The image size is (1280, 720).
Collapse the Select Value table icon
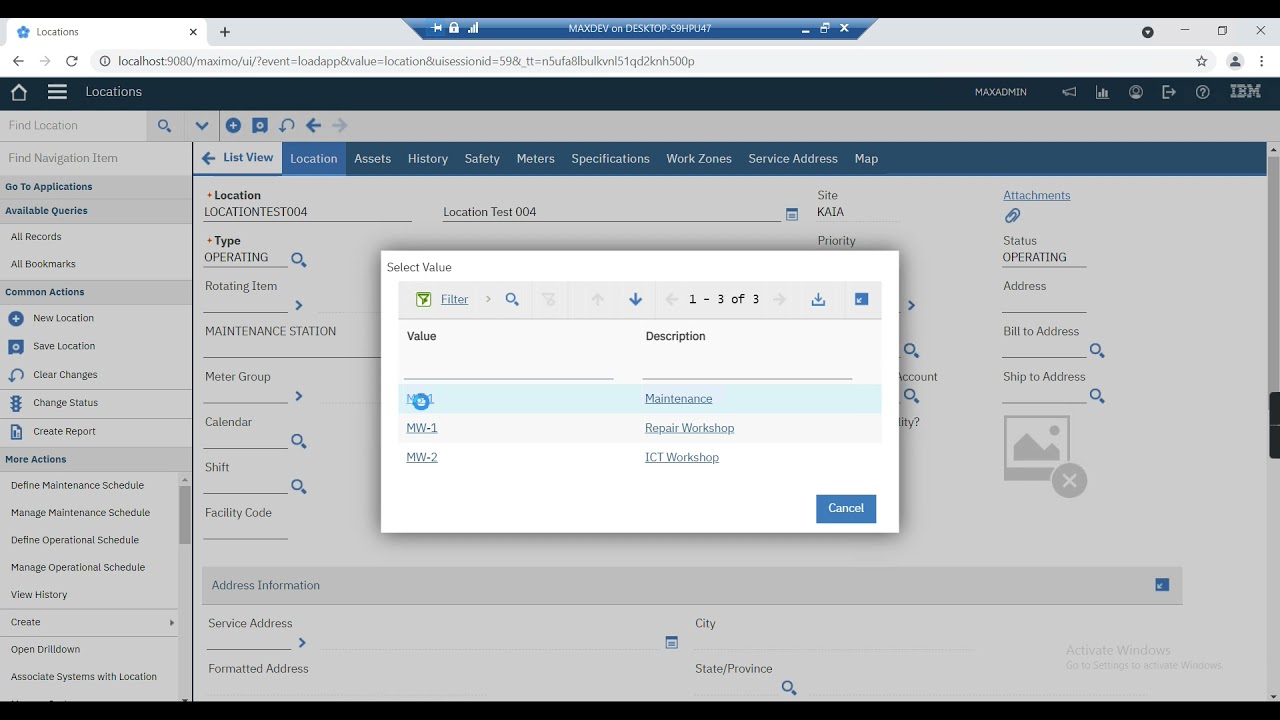tap(861, 299)
